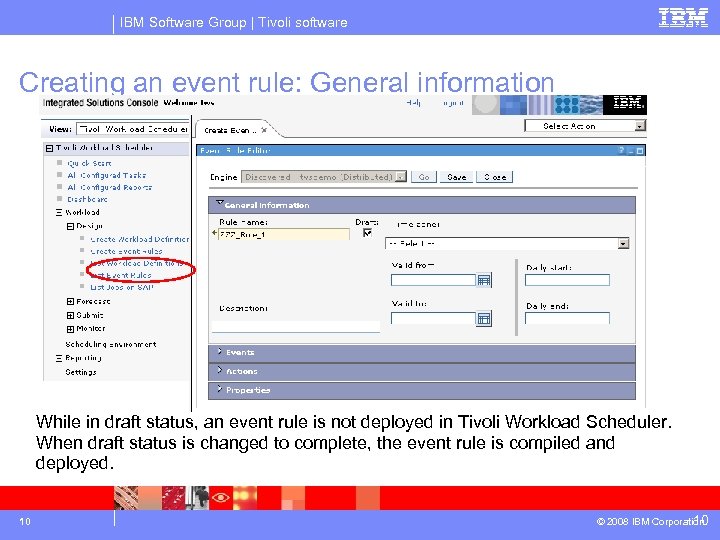The width and height of the screenshot is (720, 540).
Task: Expand the Actions section
Action: pos(219,371)
